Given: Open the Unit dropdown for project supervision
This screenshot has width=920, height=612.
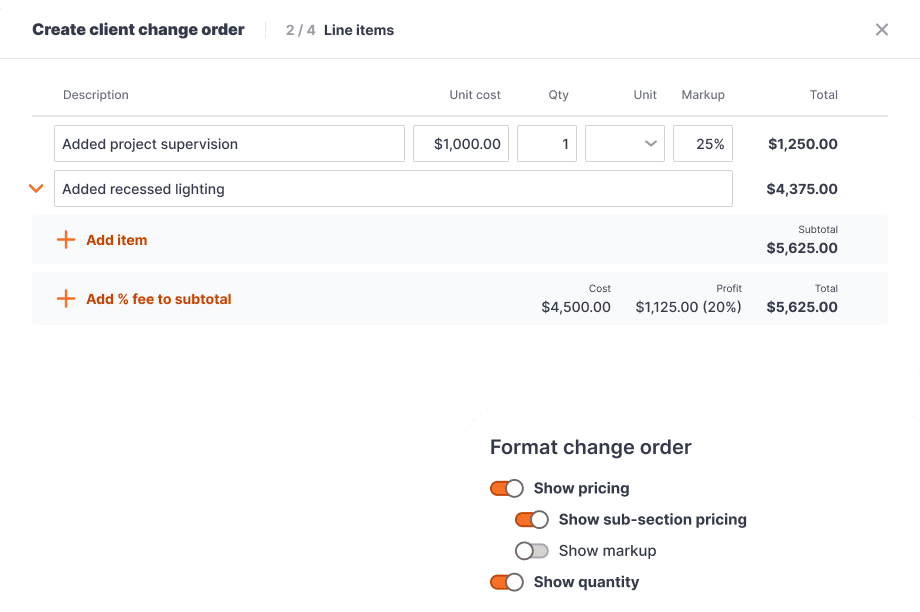Looking at the screenshot, I should [x=624, y=143].
